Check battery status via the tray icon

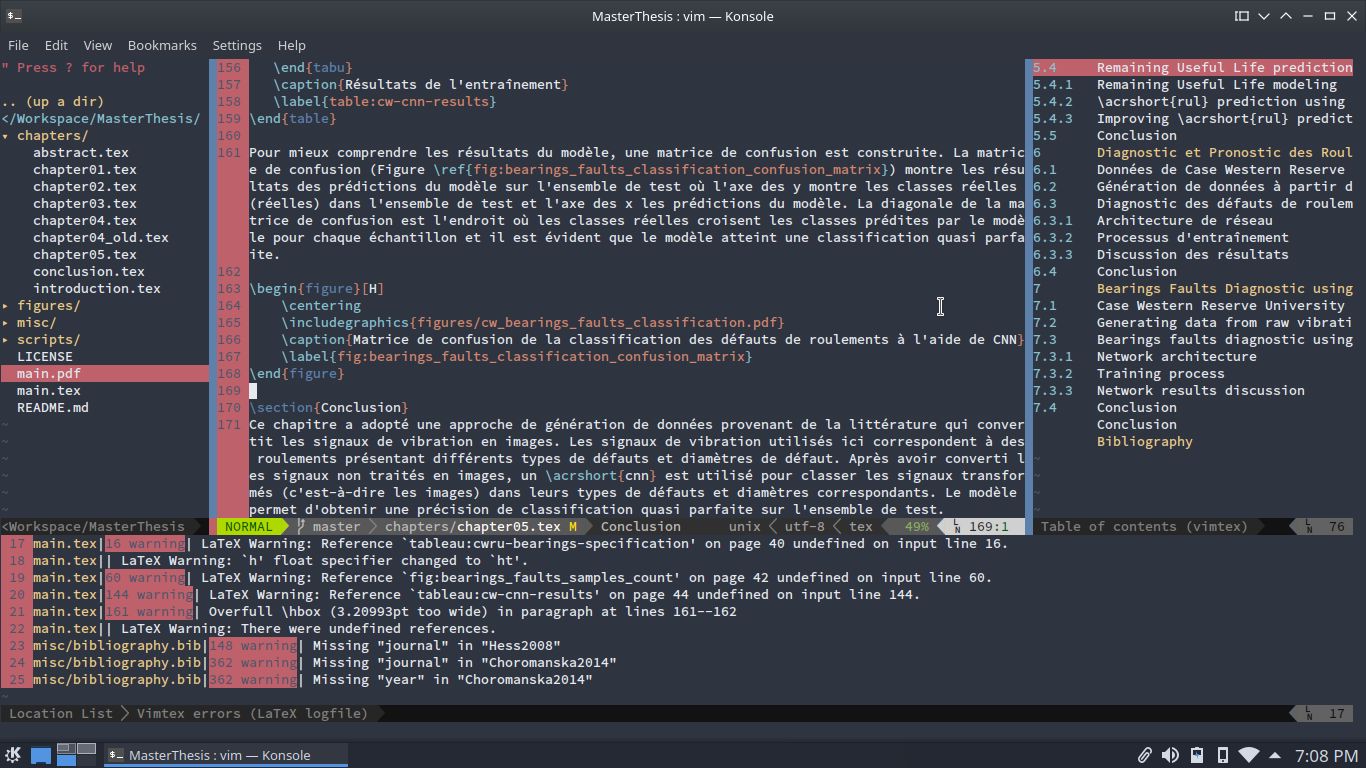click(1196, 755)
